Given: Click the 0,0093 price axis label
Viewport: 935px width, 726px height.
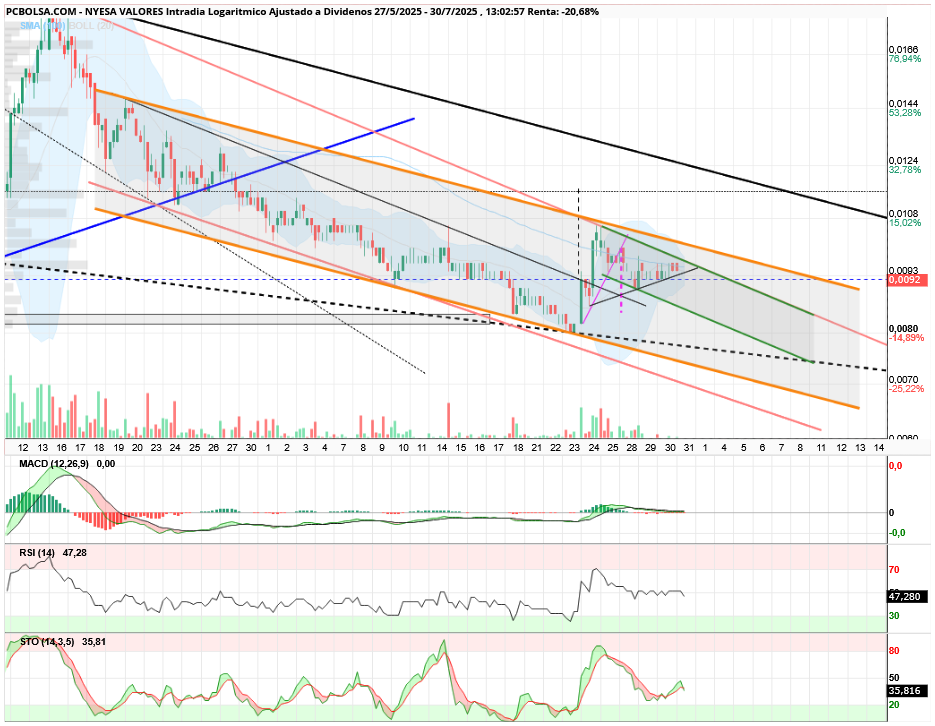Looking at the screenshot, I should click(903, 269).
